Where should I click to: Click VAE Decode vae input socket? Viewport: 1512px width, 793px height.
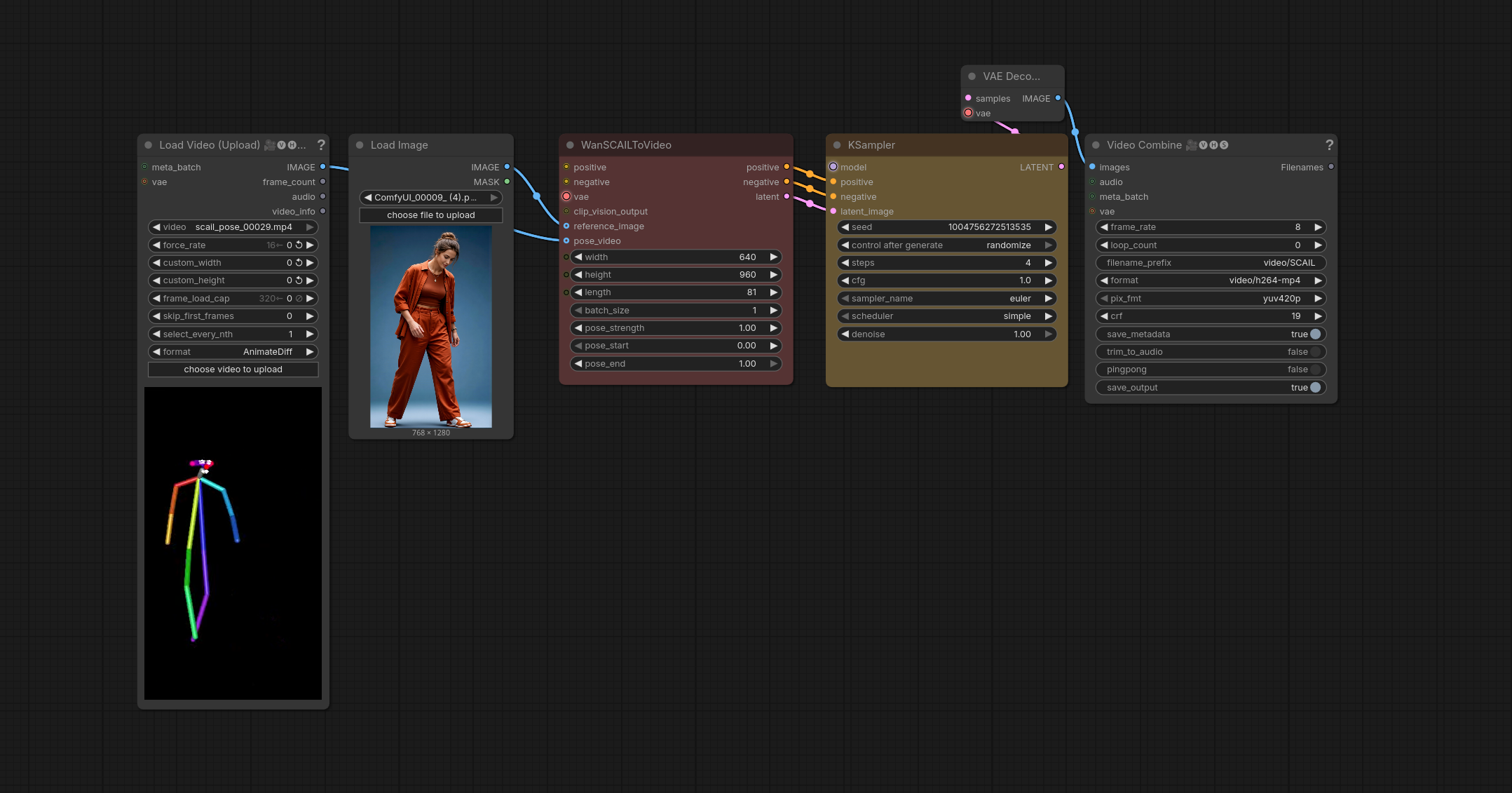(968, 113)
